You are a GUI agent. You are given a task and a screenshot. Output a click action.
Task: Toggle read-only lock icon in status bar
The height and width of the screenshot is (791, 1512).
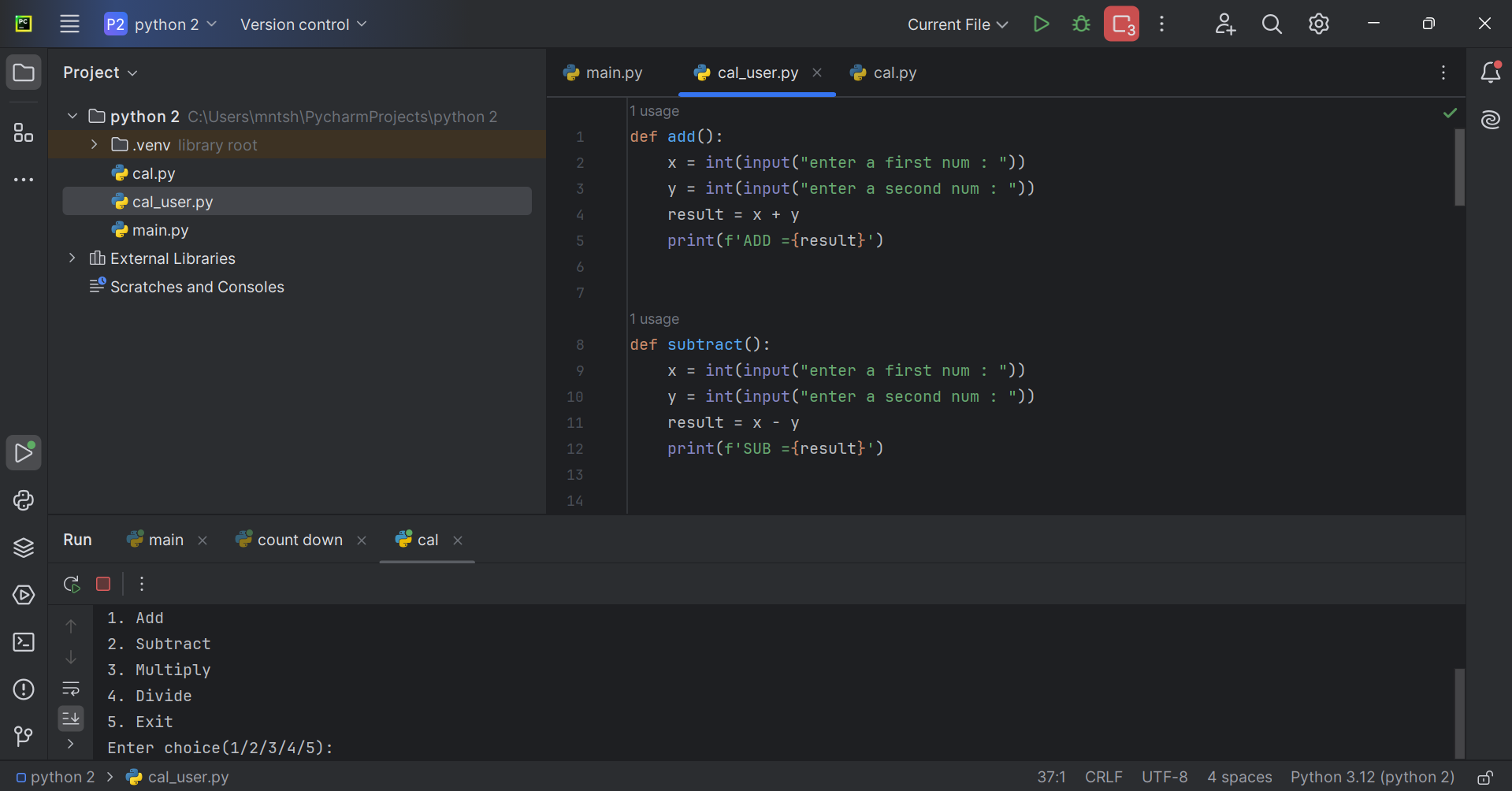point(1485,777)
